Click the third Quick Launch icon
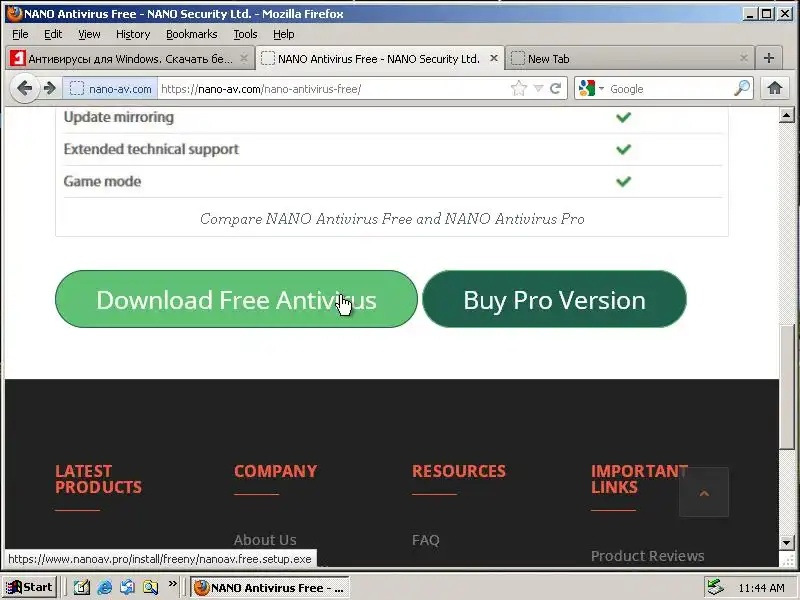The width and height of the screenshot is (800, 600). (x=128, y=587)
